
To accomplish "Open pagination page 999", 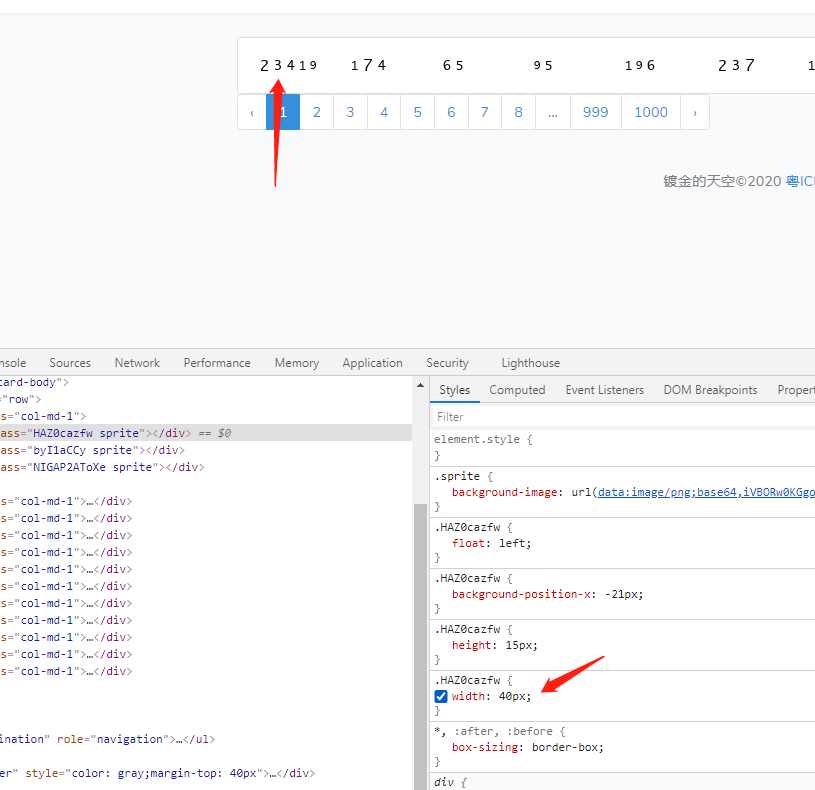I will click(596, 112).
